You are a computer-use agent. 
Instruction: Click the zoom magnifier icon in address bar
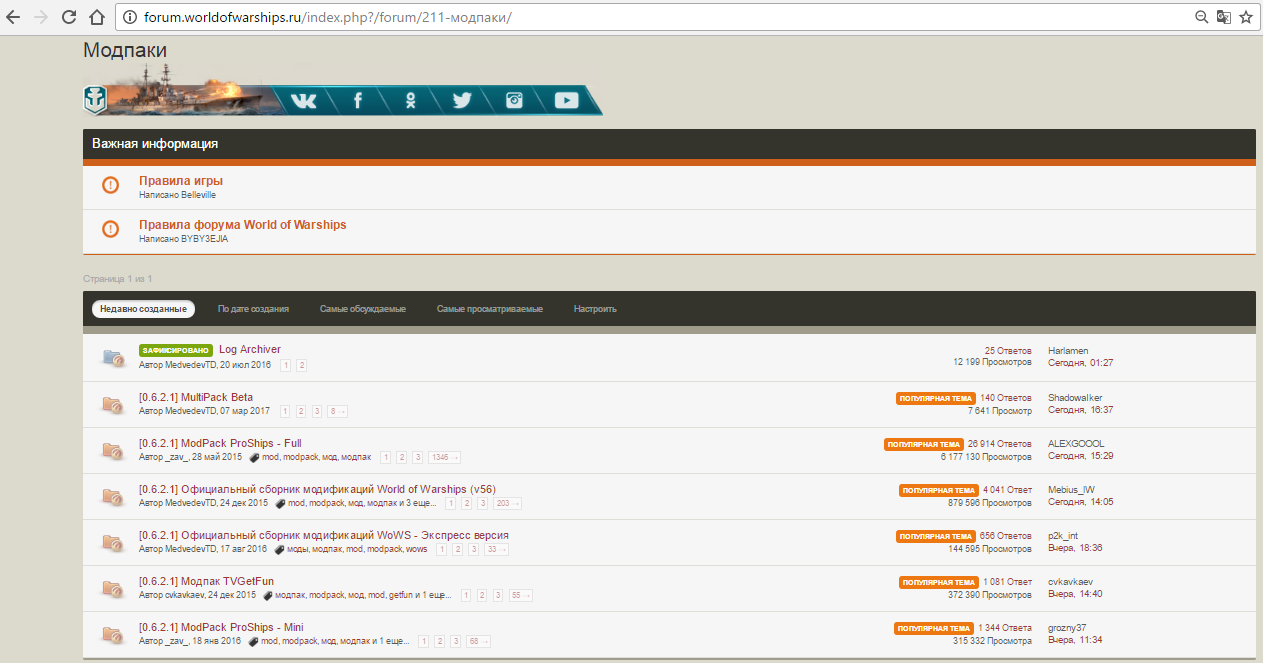pyautogui.click(x=1202, y=17)
